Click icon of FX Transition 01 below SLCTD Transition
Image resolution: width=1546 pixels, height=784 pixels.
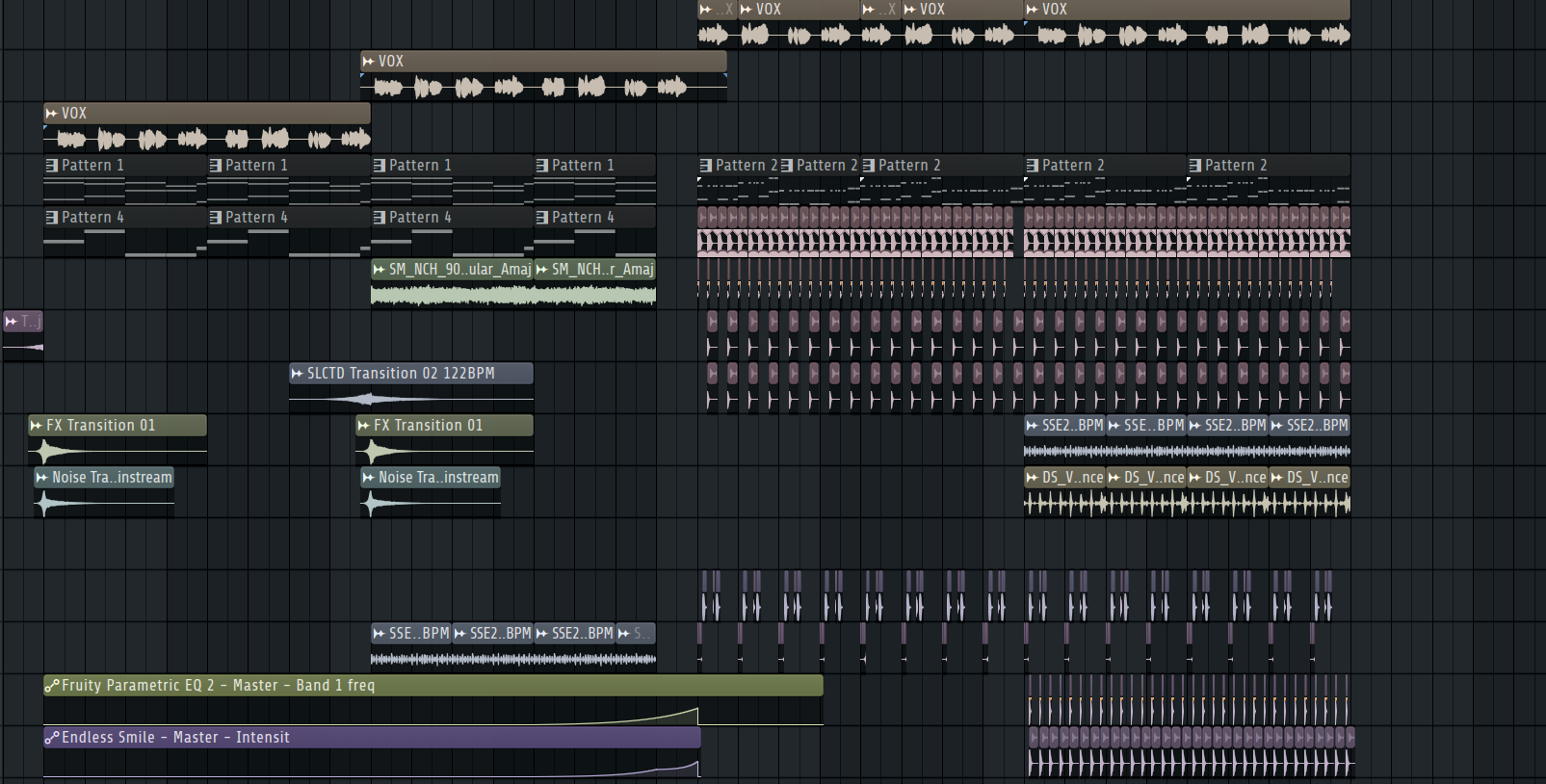[x=364, y=426]
